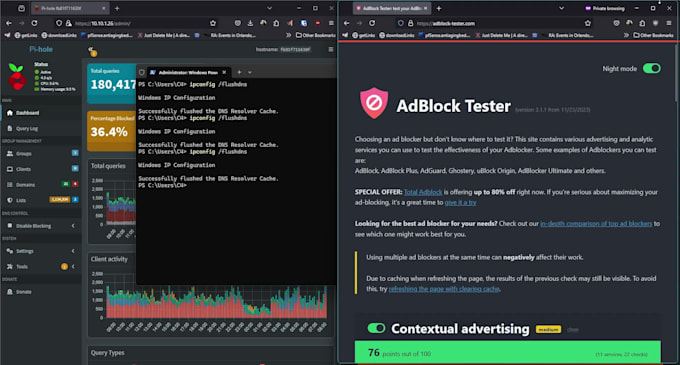This screenshot has width=680, height=365.
Task: Toggle Night mode switch on AdBlock Tester
Action: pyautogui.click(x=651, y=68)
